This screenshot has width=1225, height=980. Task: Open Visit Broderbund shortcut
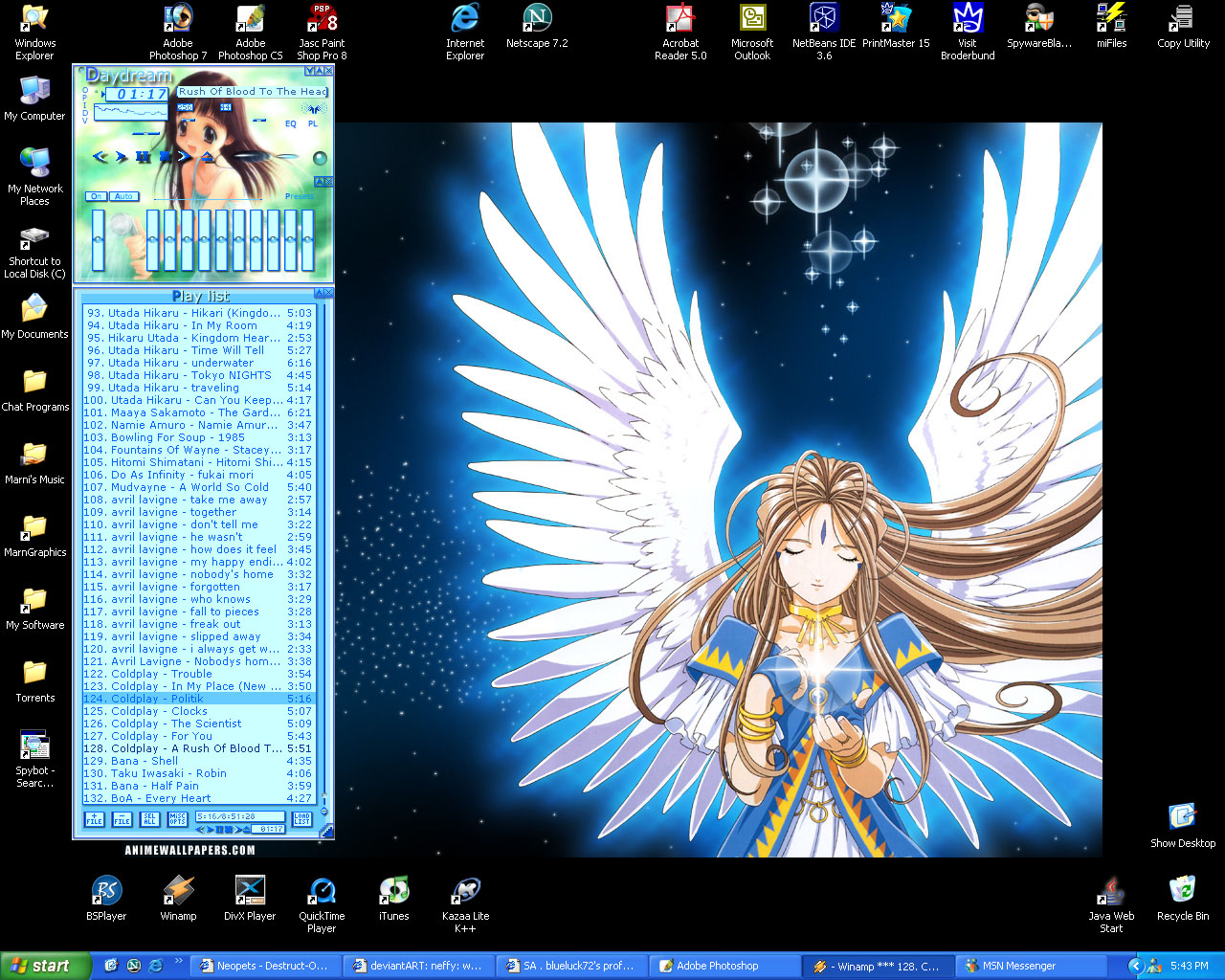tap(968, 32)
